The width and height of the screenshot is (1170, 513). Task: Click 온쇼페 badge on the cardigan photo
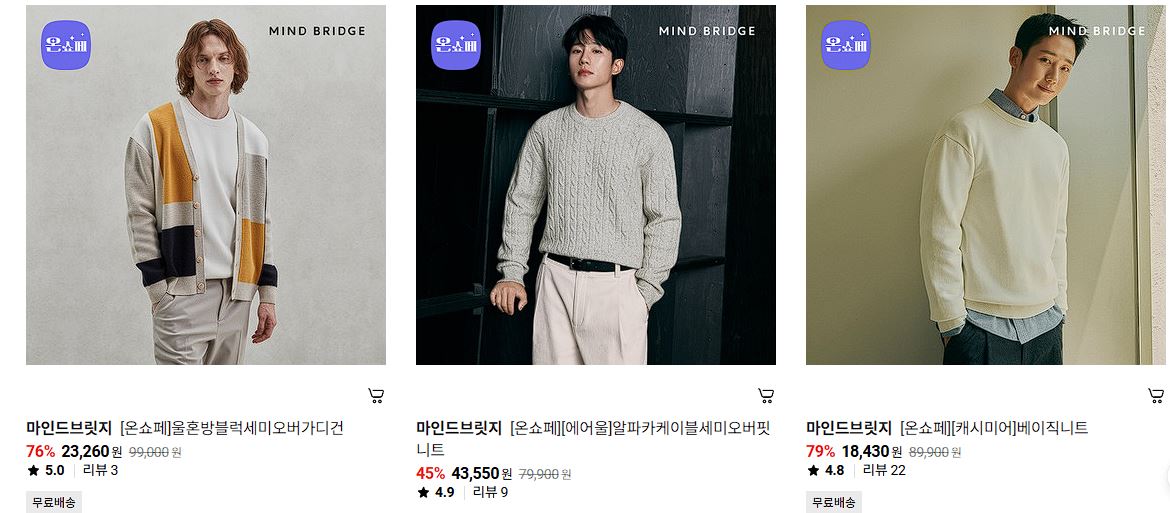66,45
